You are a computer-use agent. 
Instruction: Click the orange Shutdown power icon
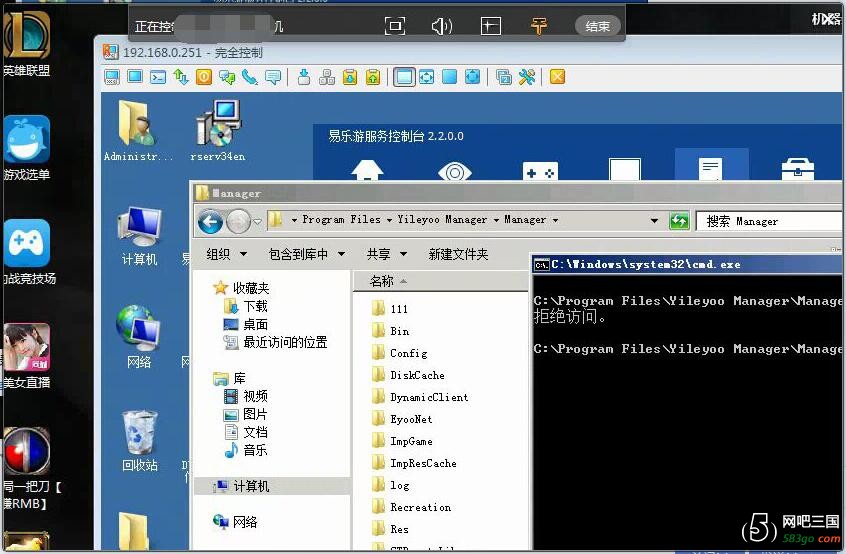pos(204,77)
